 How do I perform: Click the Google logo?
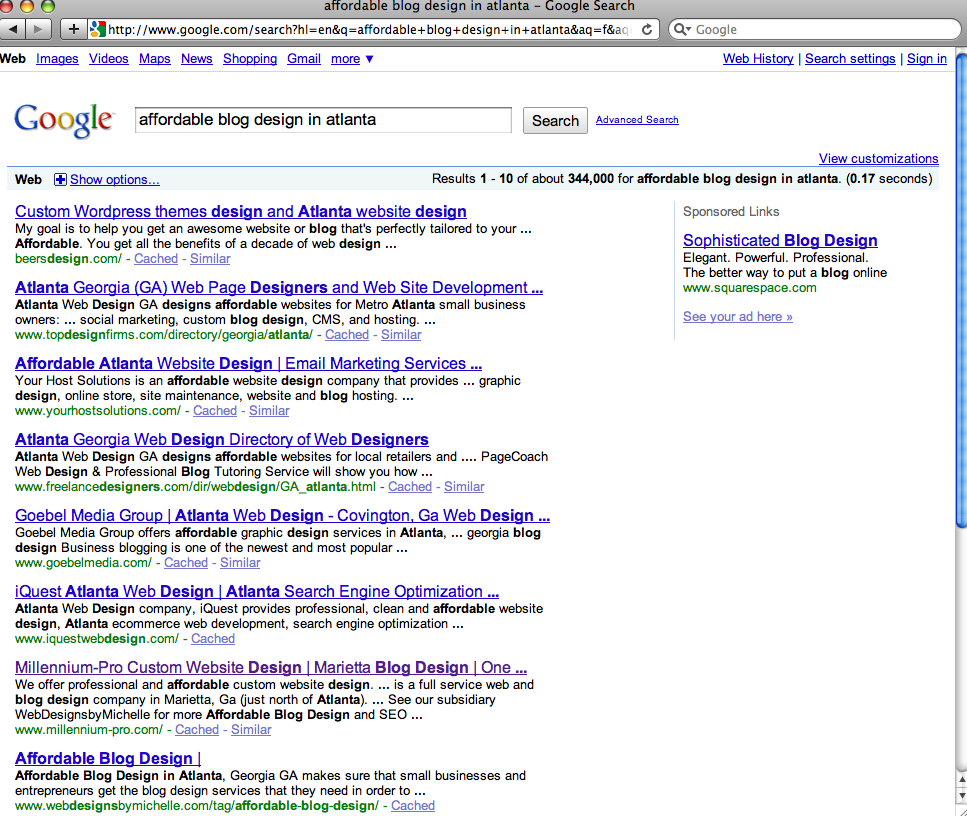tap(64, 120)
